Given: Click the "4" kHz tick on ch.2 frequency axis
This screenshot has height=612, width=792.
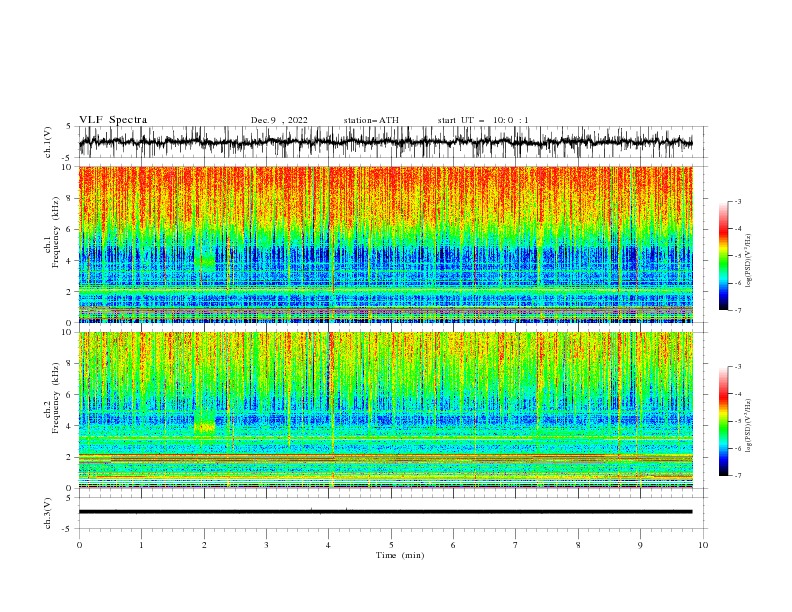Looking at the screenshot, I should point(71,426).
